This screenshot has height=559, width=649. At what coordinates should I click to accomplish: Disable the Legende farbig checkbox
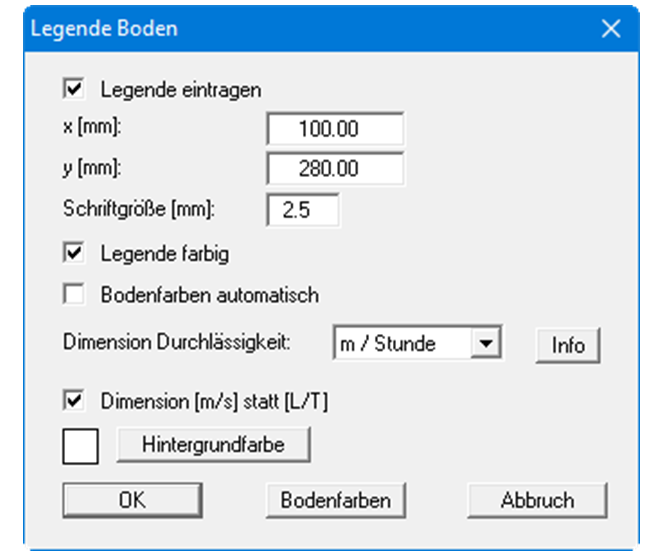pos(73,254)
